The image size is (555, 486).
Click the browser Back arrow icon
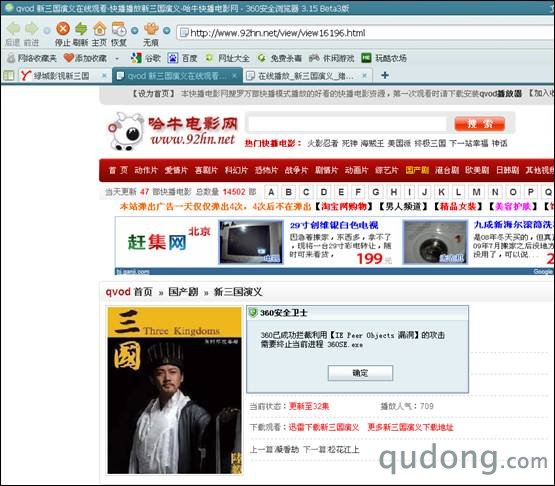[13, 29]
